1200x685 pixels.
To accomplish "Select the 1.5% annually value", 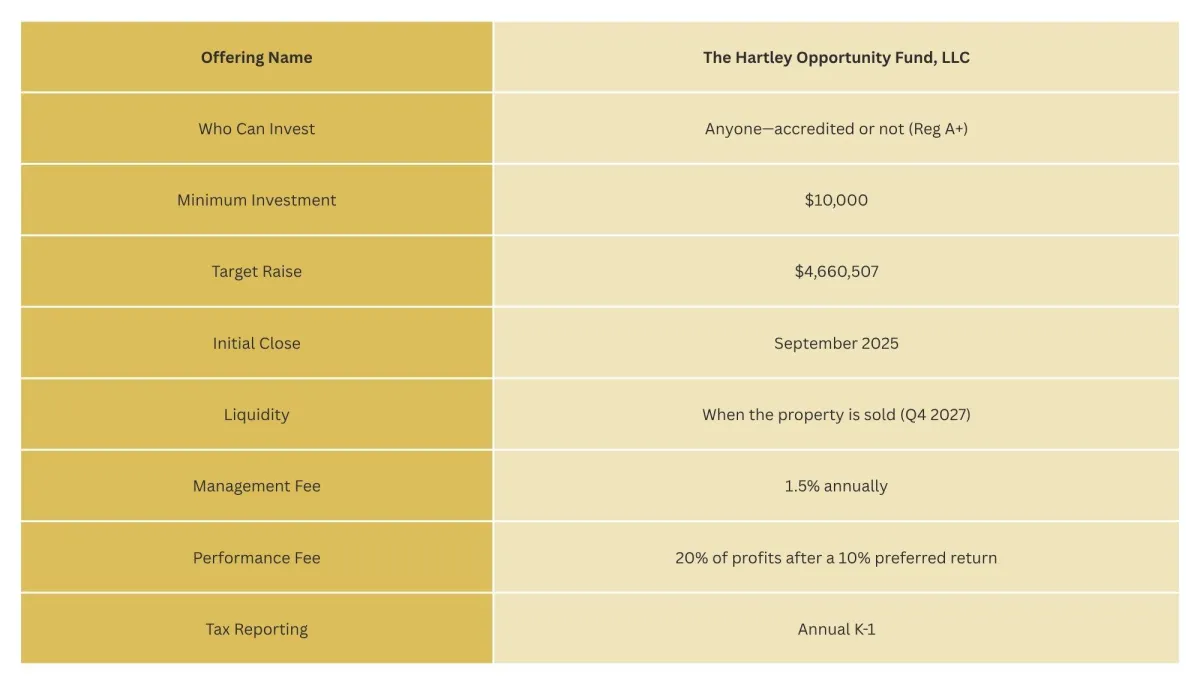I will tap(836, 486).
